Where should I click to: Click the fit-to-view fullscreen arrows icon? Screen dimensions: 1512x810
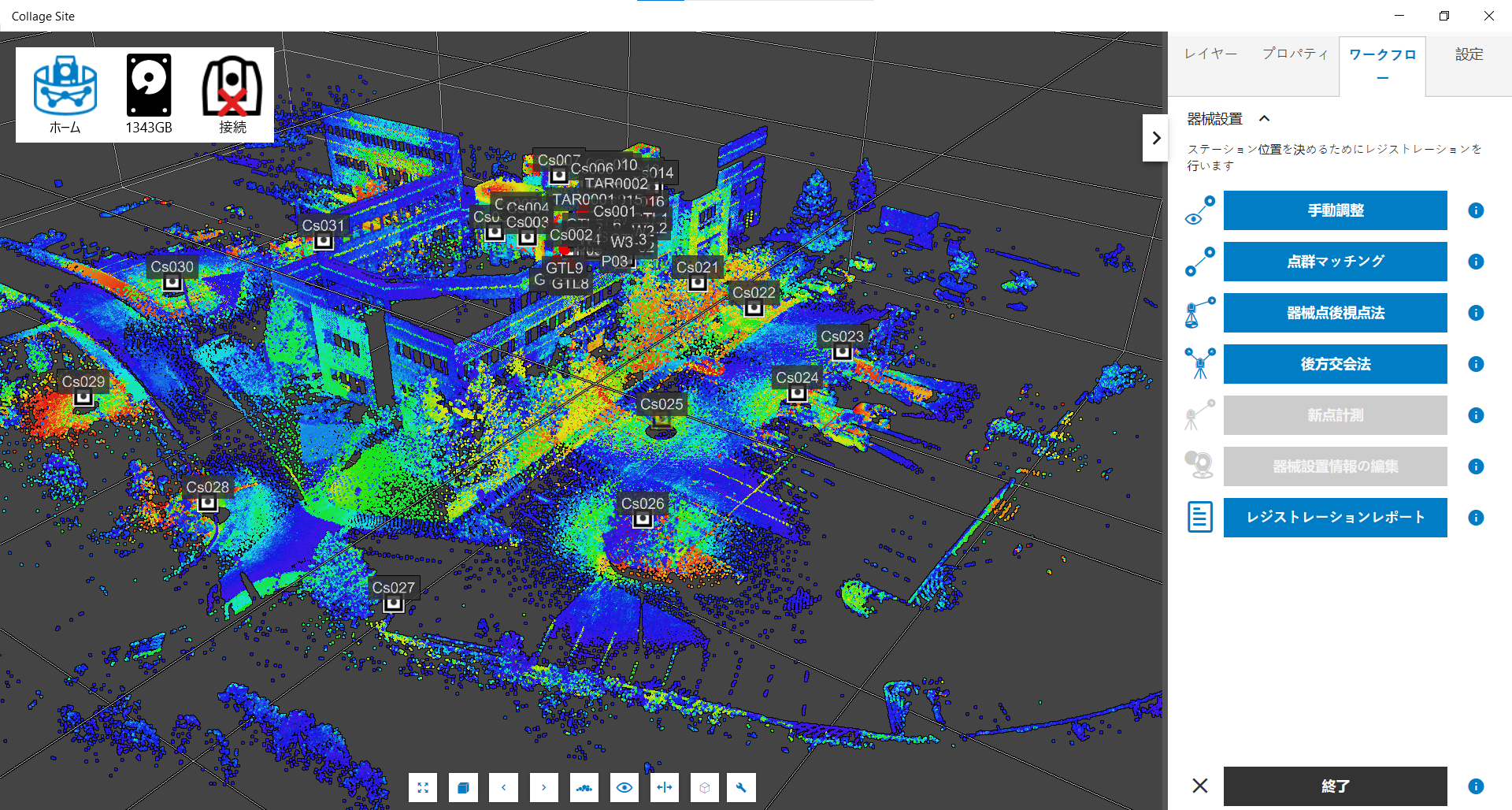423,787
